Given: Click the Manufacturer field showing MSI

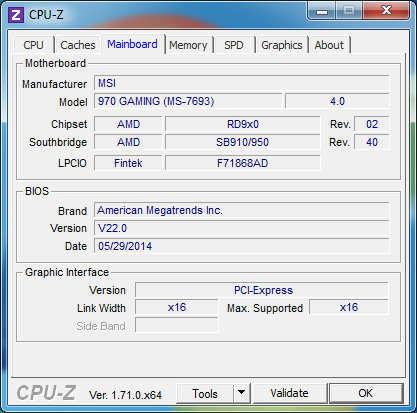Looking at the screenshot, I should coord(242,83).
